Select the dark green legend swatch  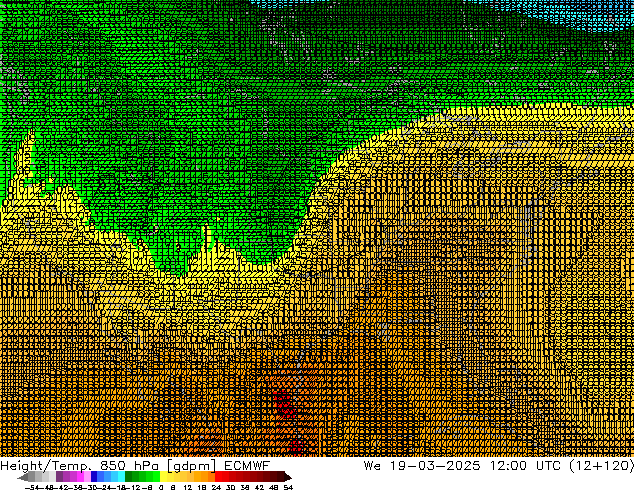pyautogui.click(x=129, y=476)
